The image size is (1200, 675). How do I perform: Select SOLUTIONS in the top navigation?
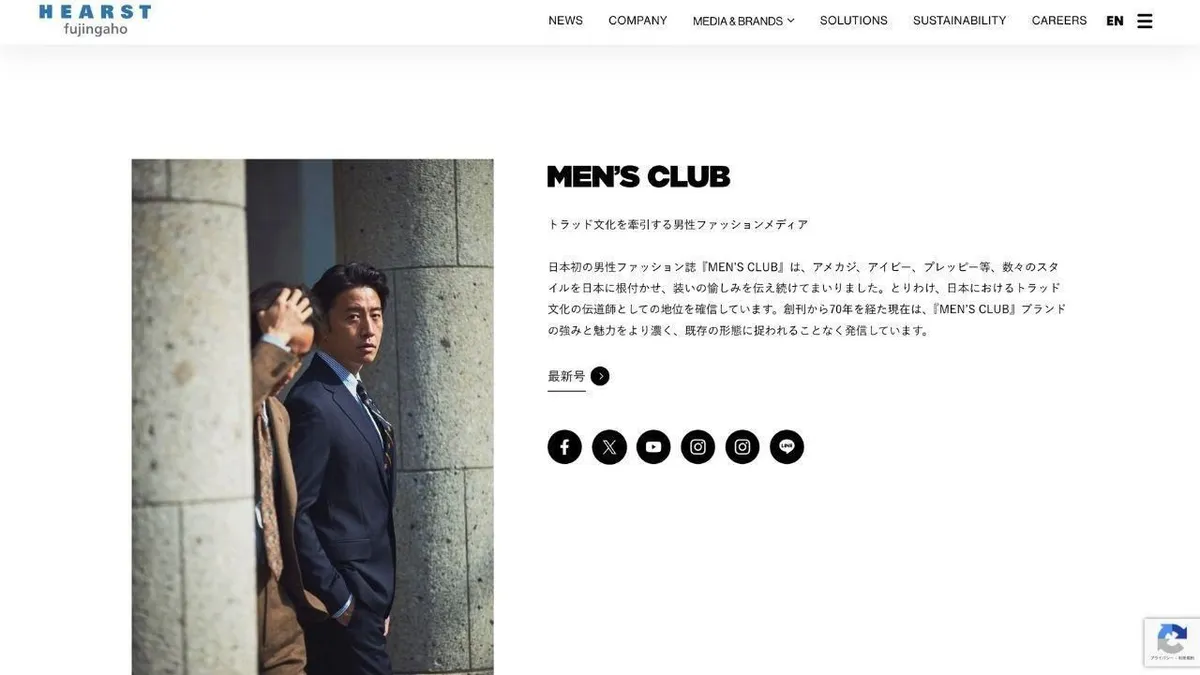[853, 20]
